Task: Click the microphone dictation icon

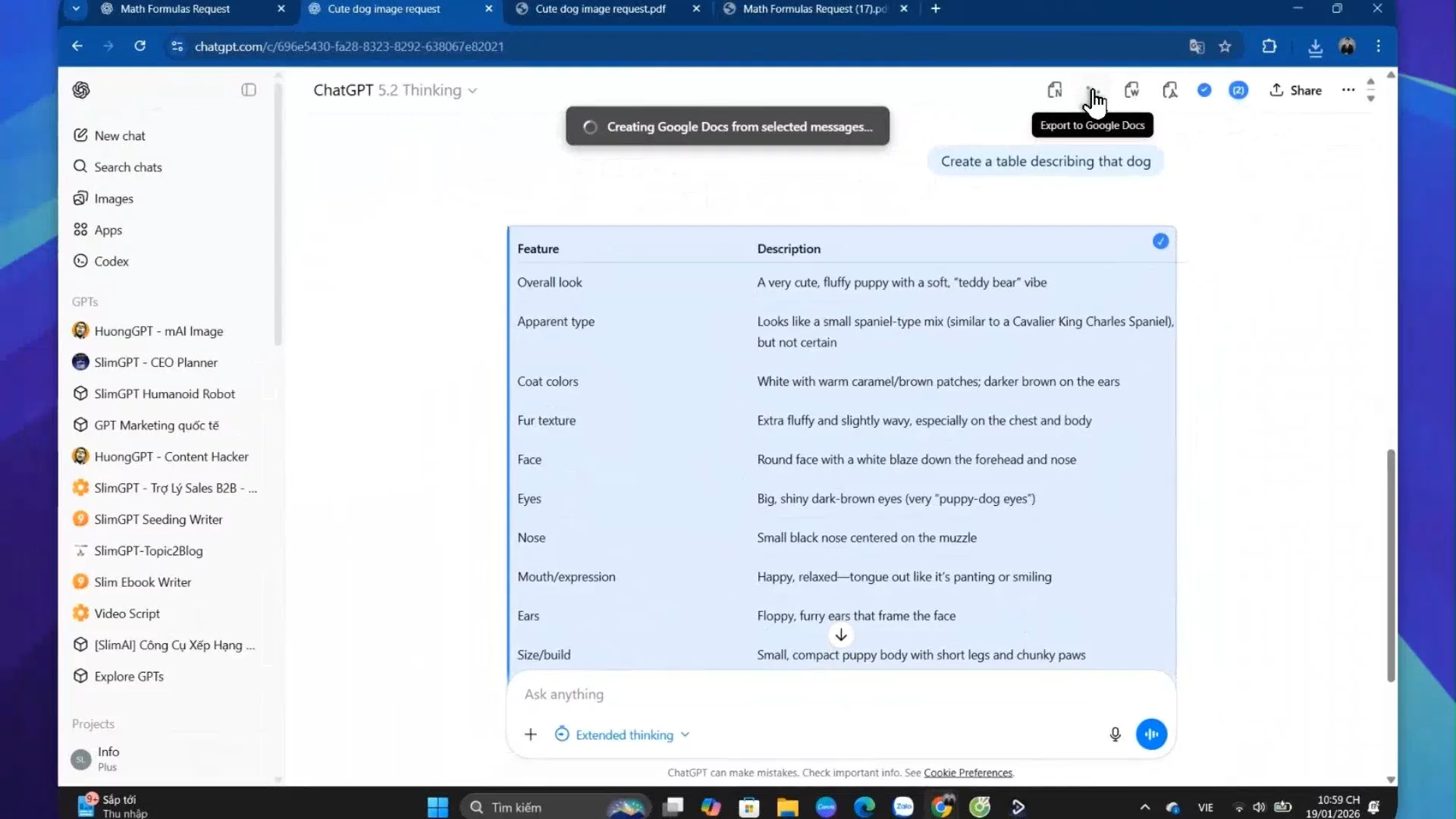Action: coord(1115,734)
